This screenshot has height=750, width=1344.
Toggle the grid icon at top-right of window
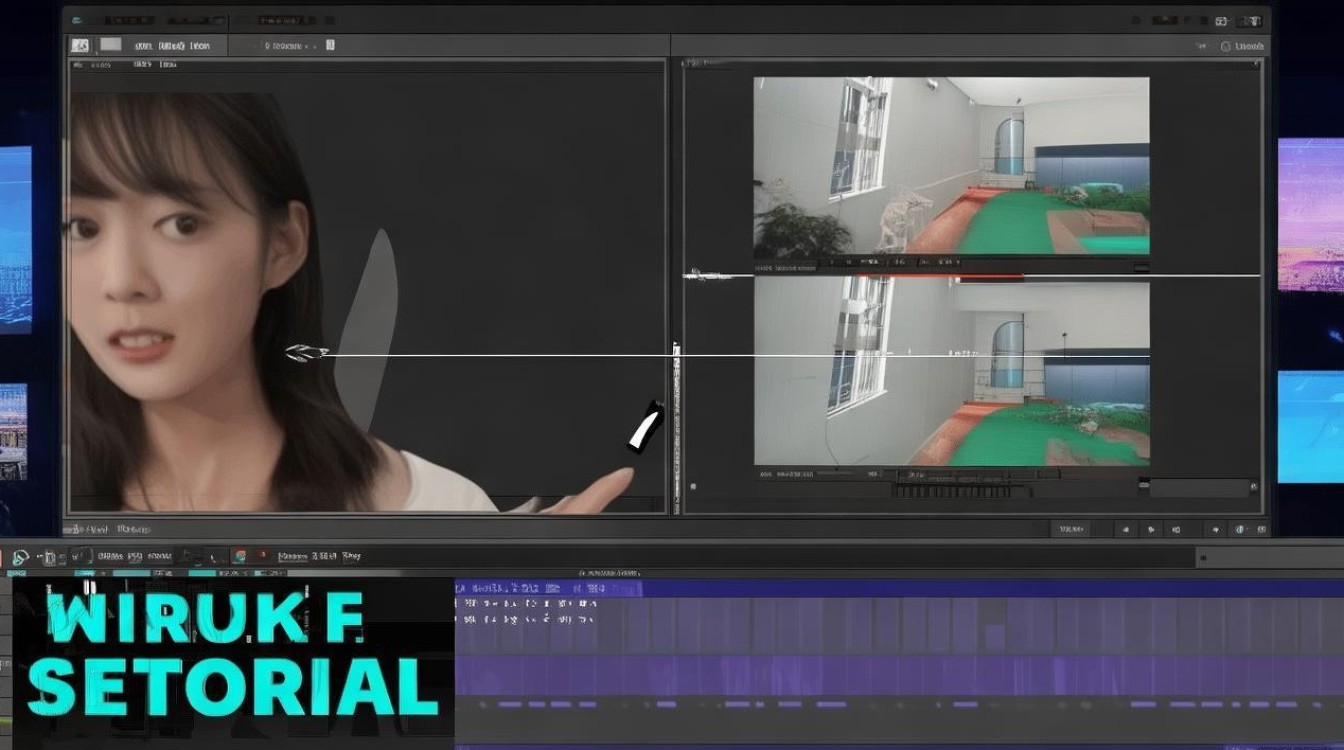click(1222, 21)
